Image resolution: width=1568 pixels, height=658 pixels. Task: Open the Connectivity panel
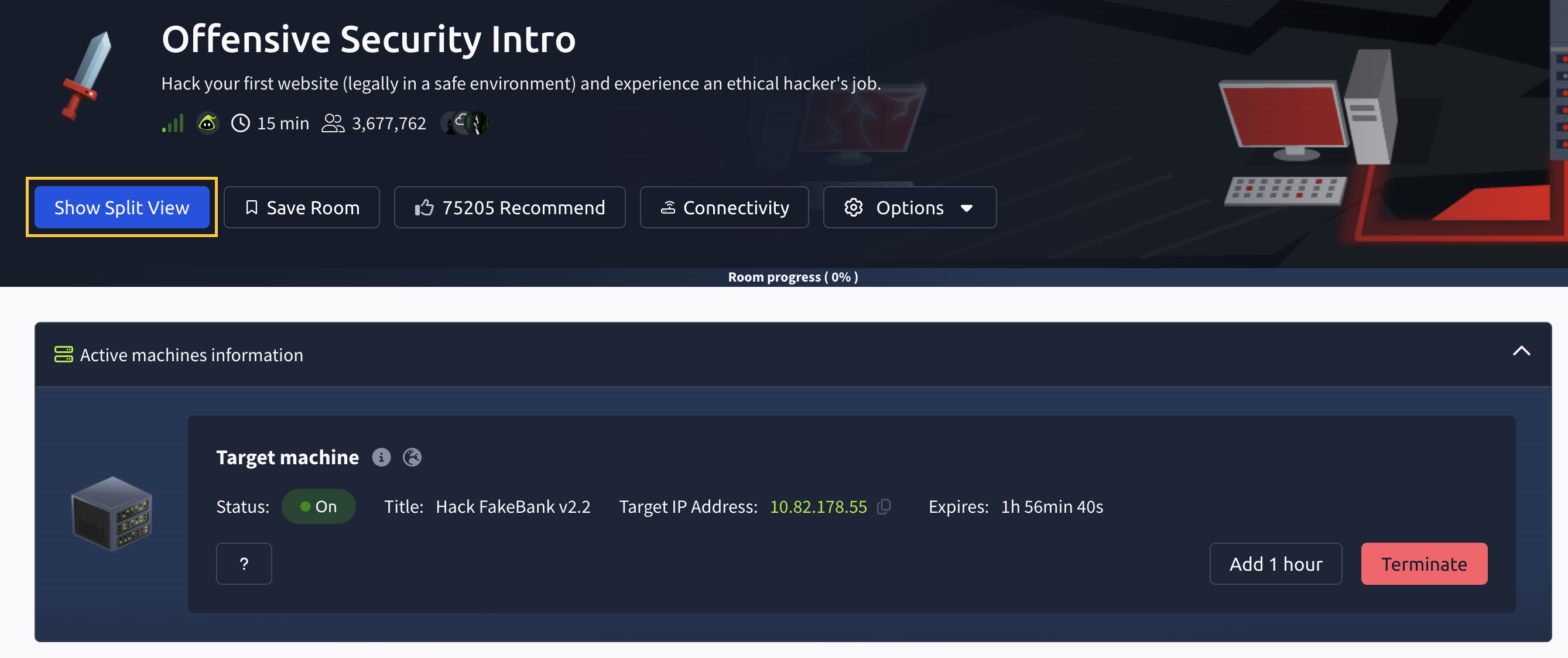pos(724,207)
